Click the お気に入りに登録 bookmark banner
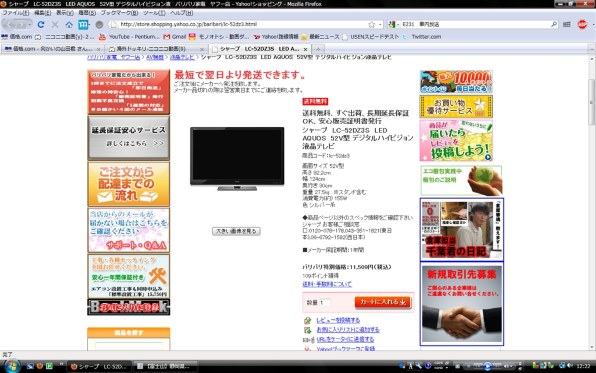The width and height of the screenshot is (596, 373). (x=128, y=307)
